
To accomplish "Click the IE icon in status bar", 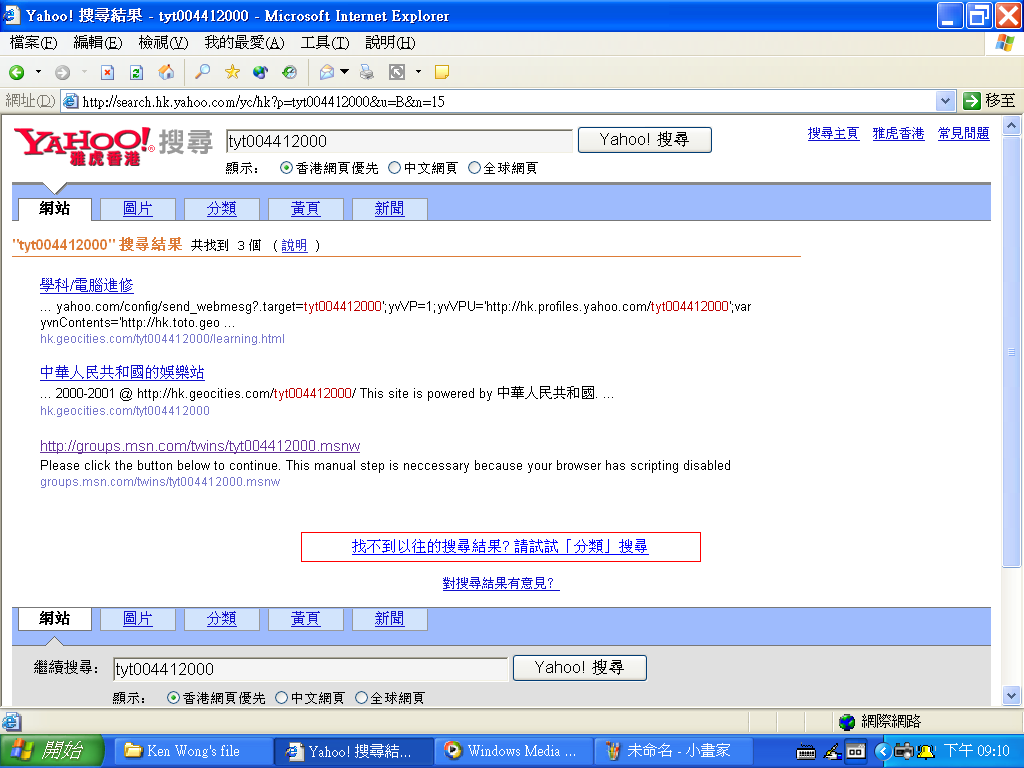I will 11,722.
